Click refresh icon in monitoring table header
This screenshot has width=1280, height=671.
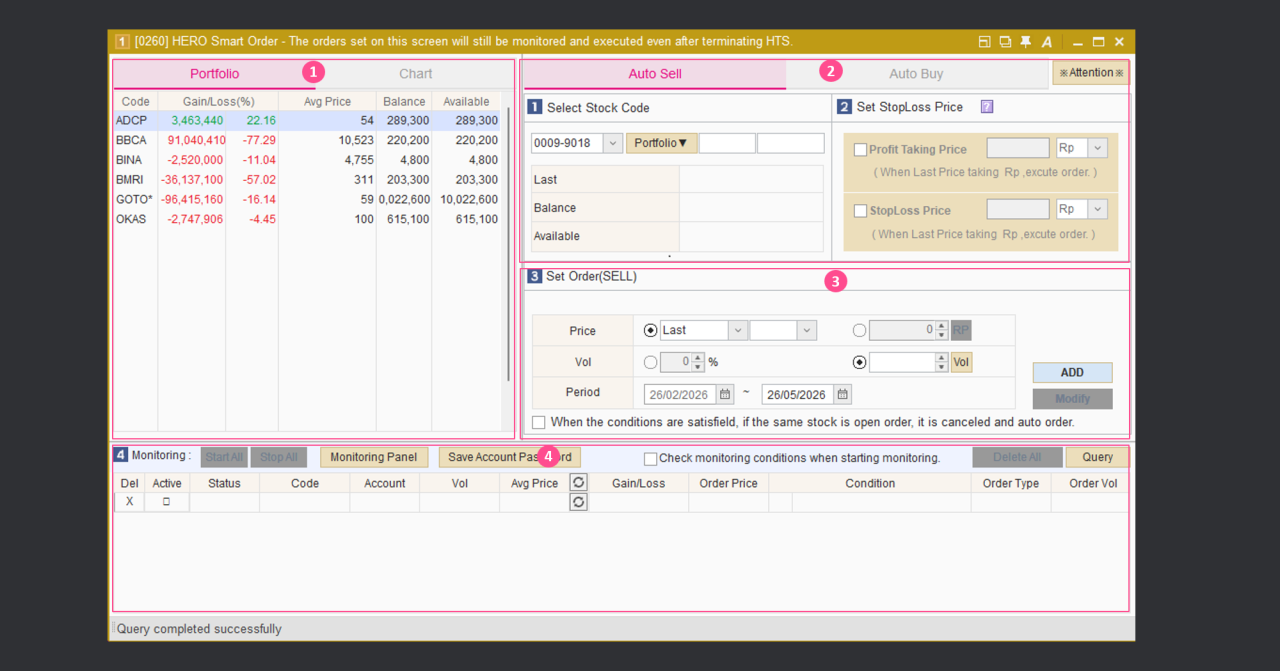click(578, 483)
